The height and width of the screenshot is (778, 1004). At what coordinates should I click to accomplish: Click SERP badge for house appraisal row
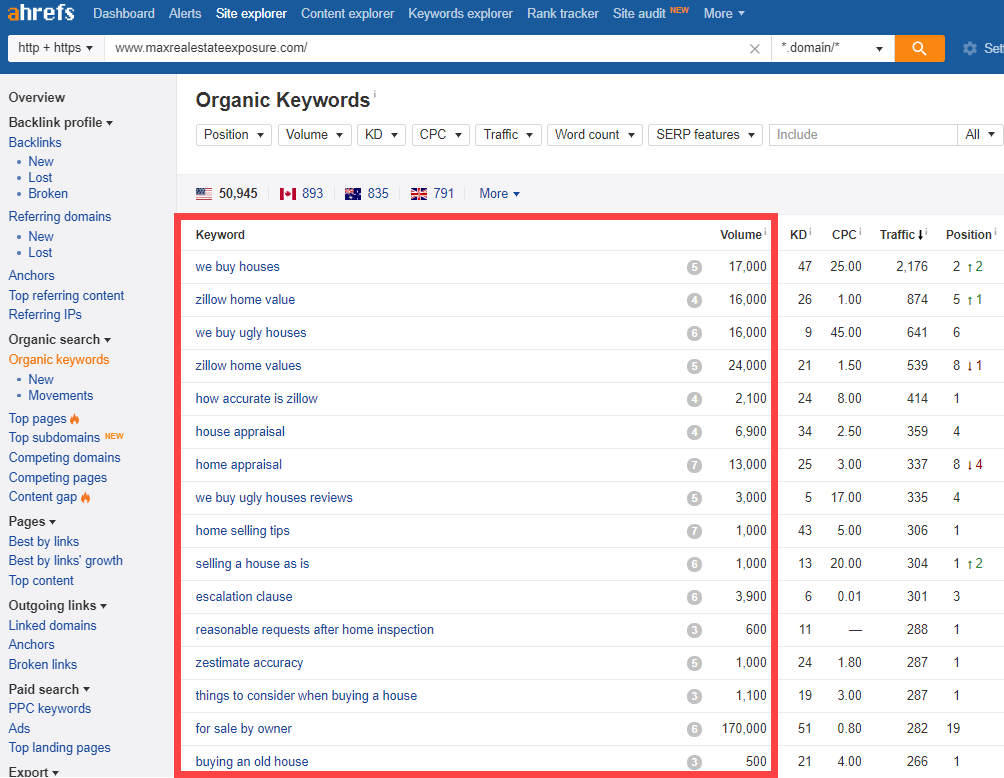pos(694,432)
